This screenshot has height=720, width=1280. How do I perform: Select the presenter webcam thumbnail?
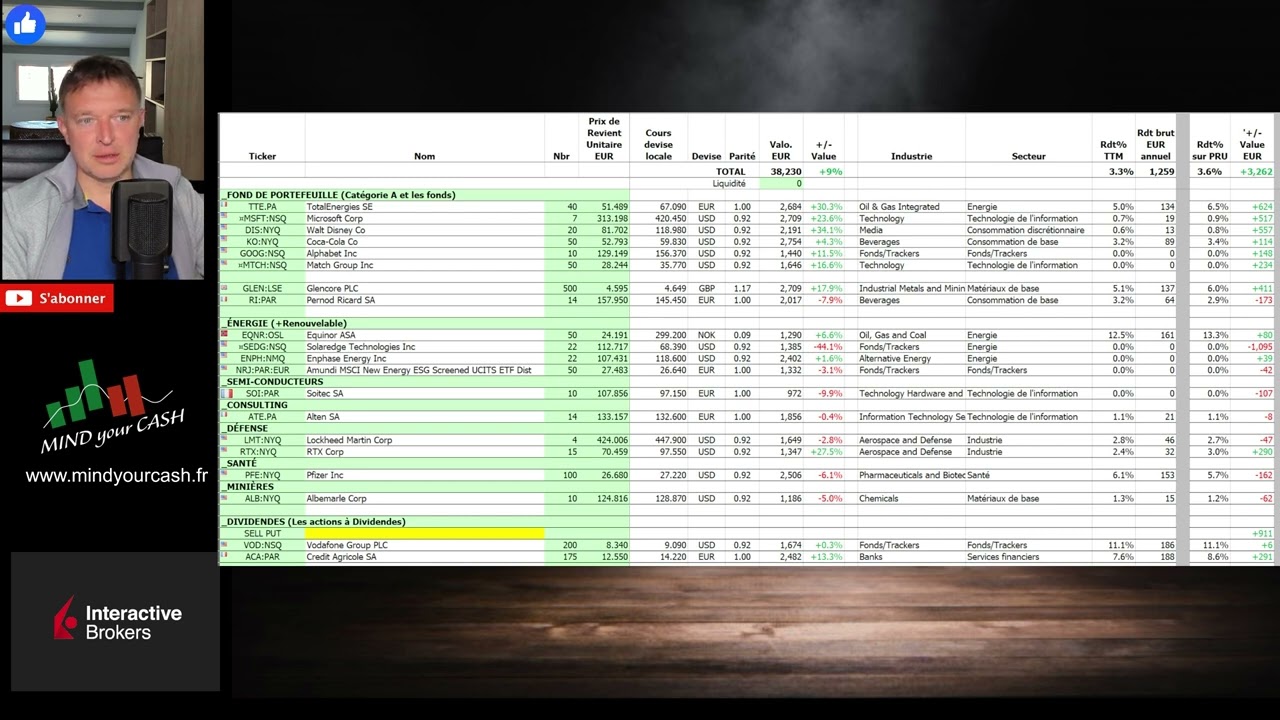[x=102, y=140]
